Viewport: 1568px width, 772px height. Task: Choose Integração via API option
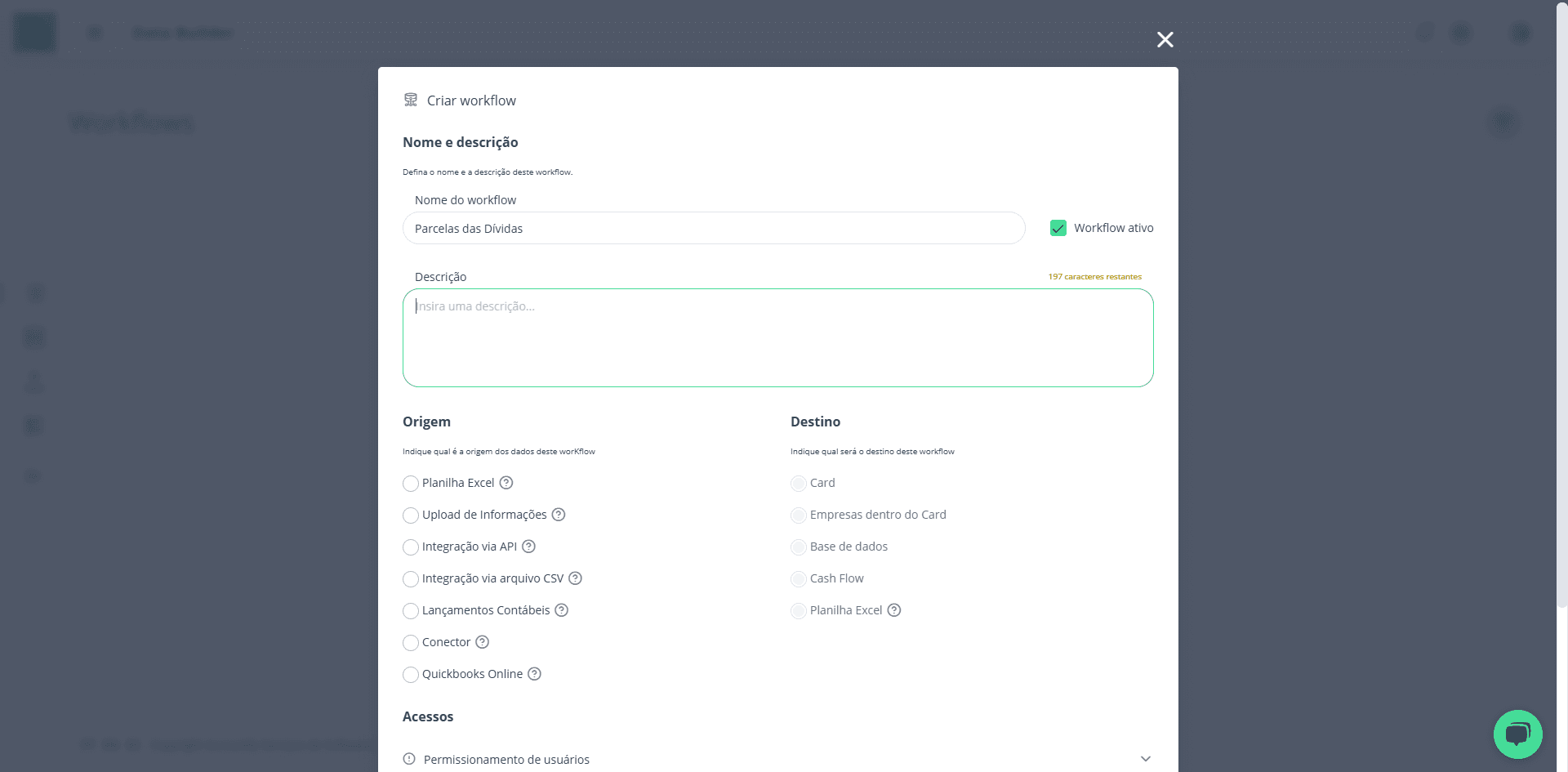click(411, 547)
